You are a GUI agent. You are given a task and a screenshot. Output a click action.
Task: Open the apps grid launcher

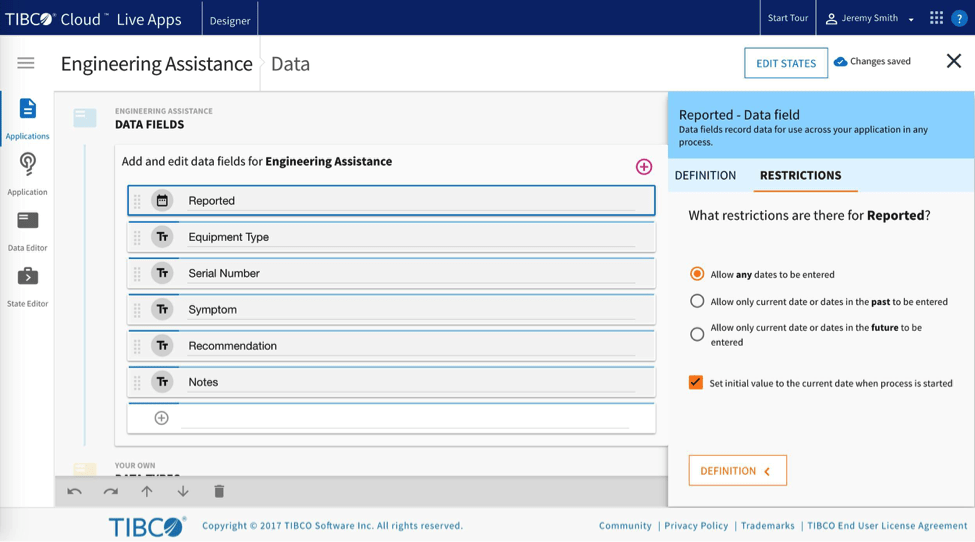pyautogui.click(x=936, y=18)
